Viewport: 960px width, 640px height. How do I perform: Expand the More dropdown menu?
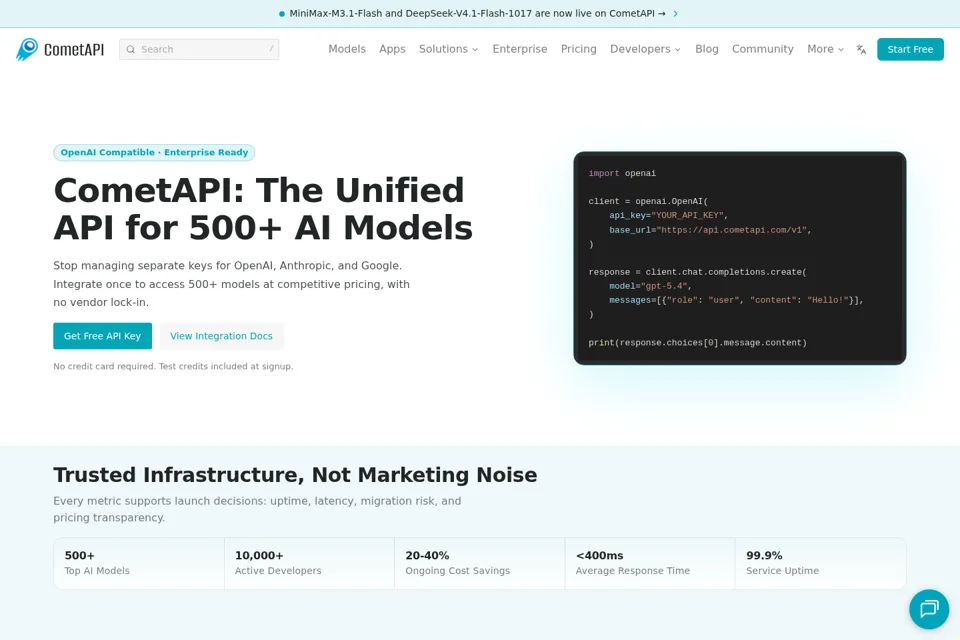coord(825,49)
